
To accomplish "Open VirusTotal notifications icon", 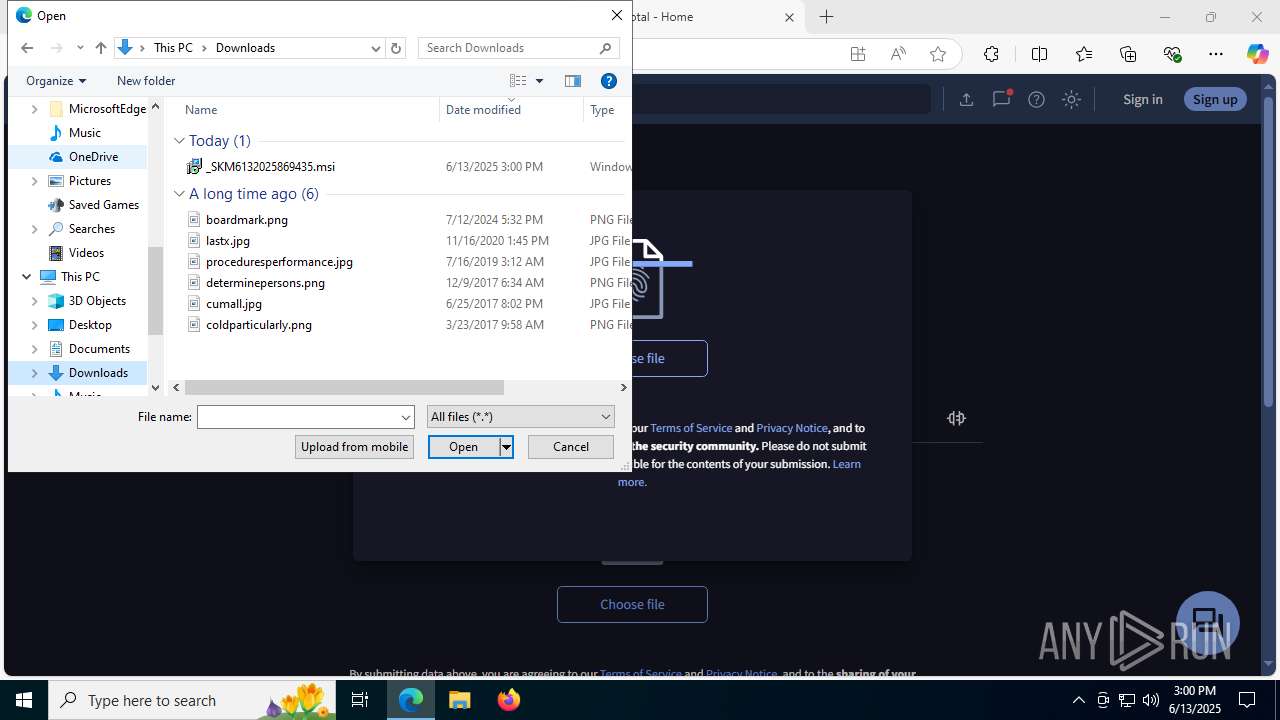I will click(x=1001, y=99).
